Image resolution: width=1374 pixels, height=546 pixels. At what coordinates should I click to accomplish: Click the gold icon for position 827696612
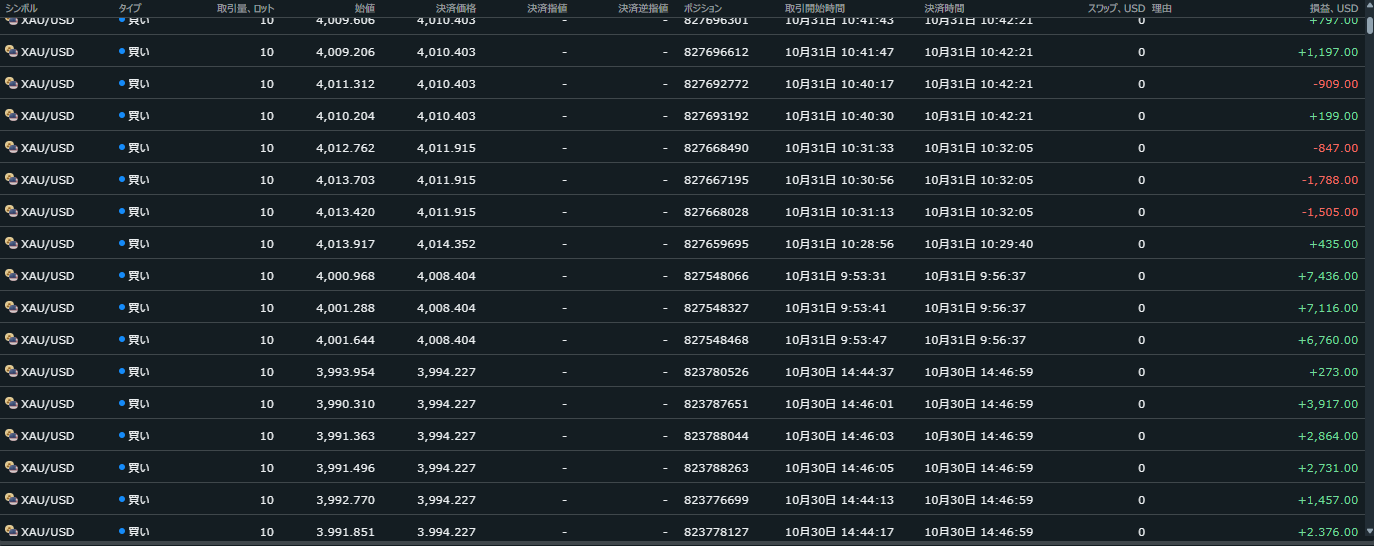click(x=11, y=51)
